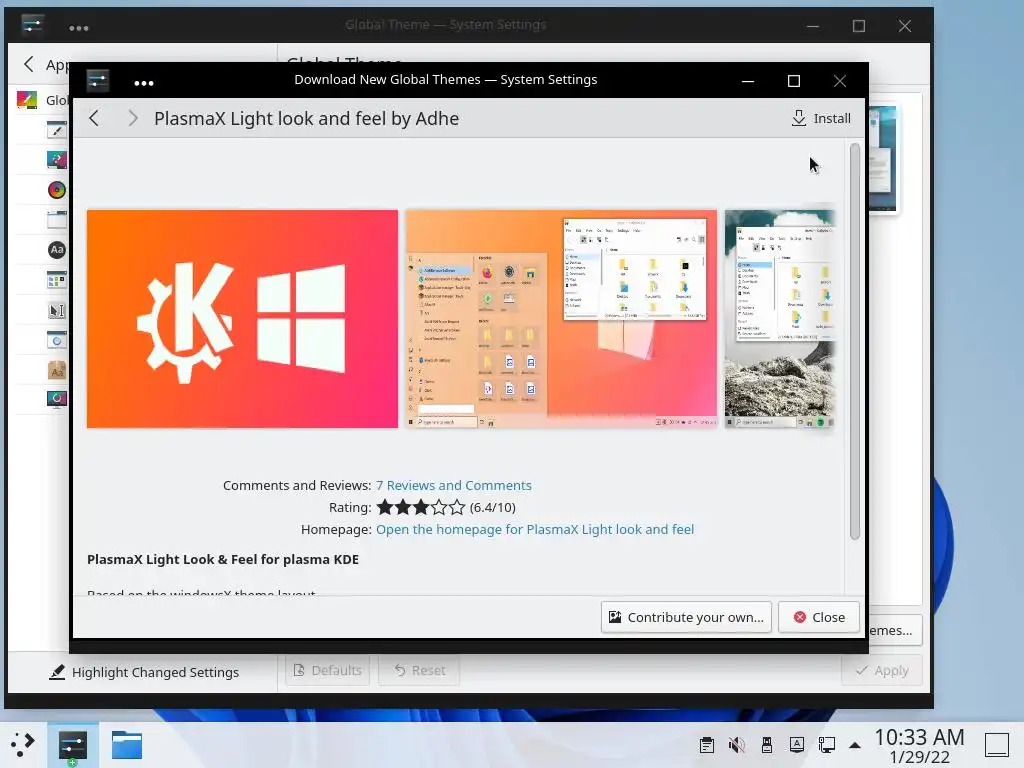The height and width of the screenshot is (768, 1024).
Task: Open the application launcher on taskbar
Action: click(22, 744)
